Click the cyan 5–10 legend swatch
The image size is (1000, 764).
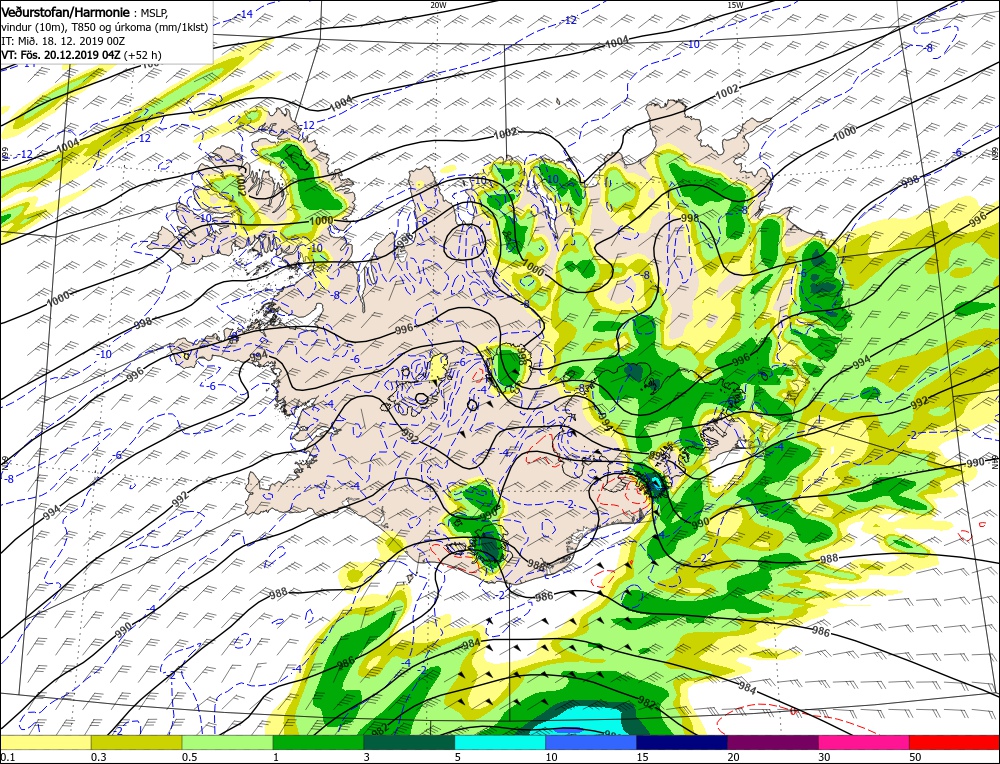(500, 742)
